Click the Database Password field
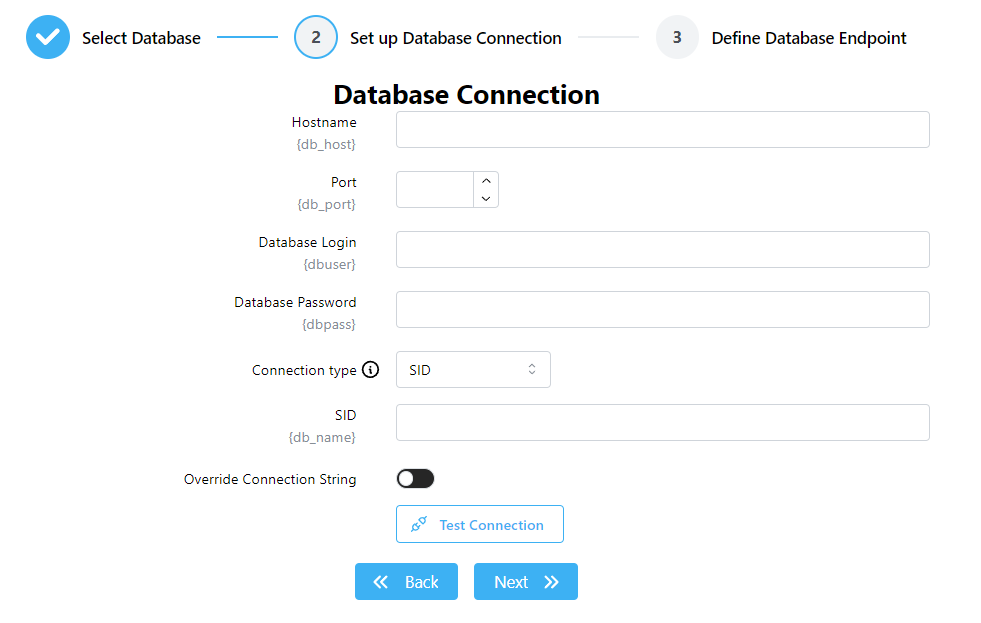The width and height of the screenshot is (981, 623). 662,310
